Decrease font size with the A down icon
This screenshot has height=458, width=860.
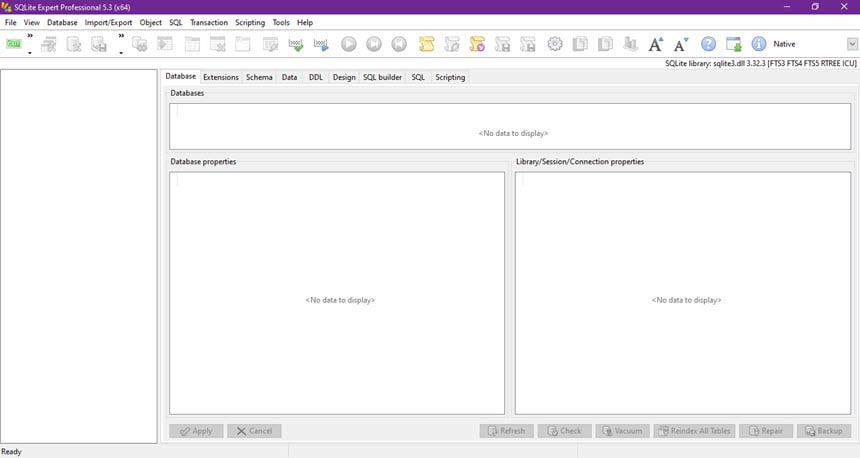coord(681,44)
